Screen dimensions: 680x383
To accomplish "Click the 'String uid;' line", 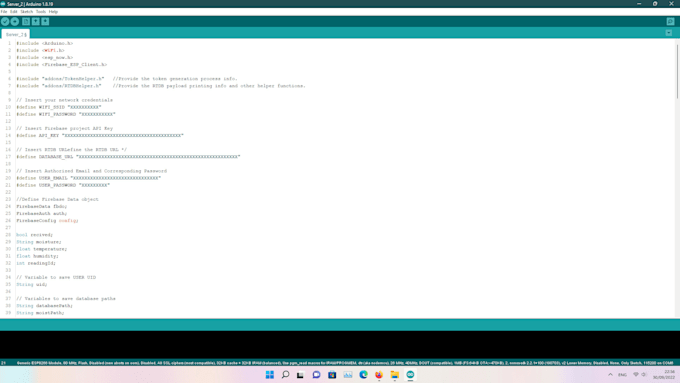I will click(32, 285).
